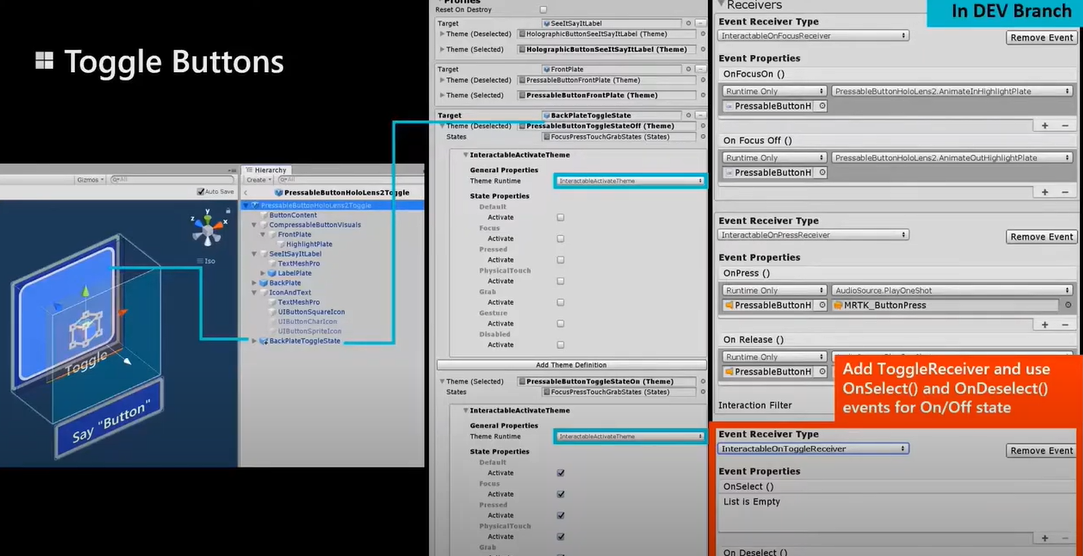Collapse the Theme (Deselected) PressableButtonToggleStateOff foldout
Image resolution: width=1083 pixels, height=556 pixels.
tap(442, 126)
